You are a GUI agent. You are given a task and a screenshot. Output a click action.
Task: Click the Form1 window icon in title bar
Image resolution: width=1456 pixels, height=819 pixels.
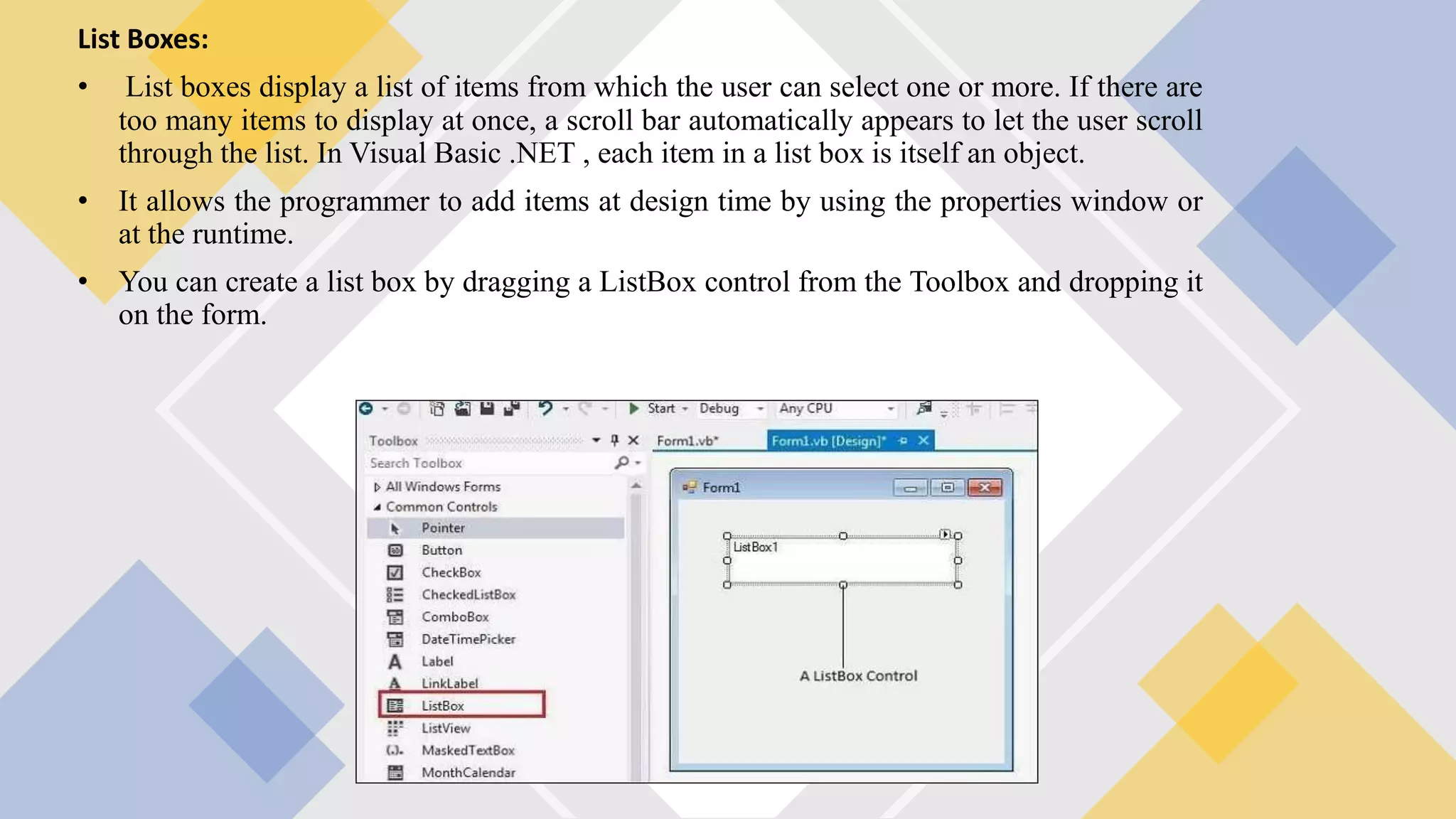click(x=689, y=488)
